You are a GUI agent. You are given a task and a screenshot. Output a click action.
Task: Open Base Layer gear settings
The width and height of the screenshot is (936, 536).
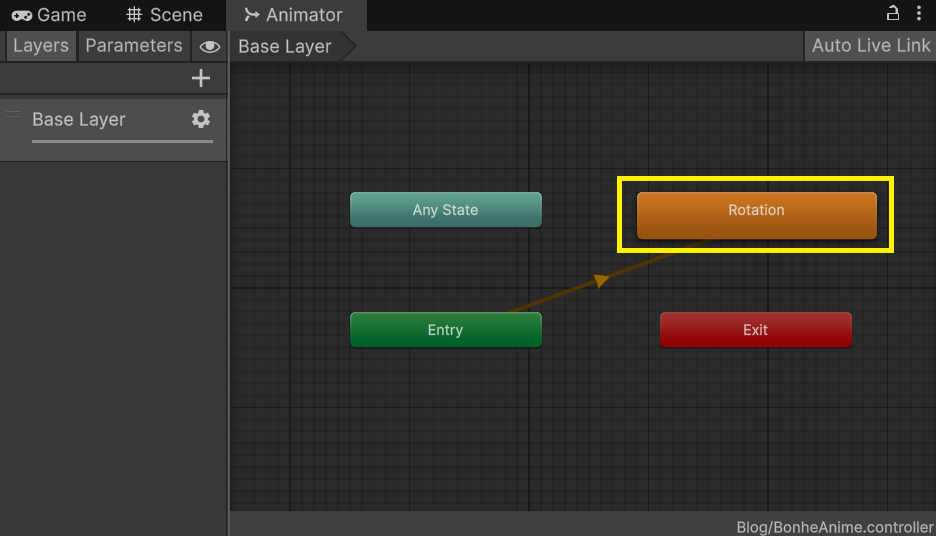[x=201, y=119]
